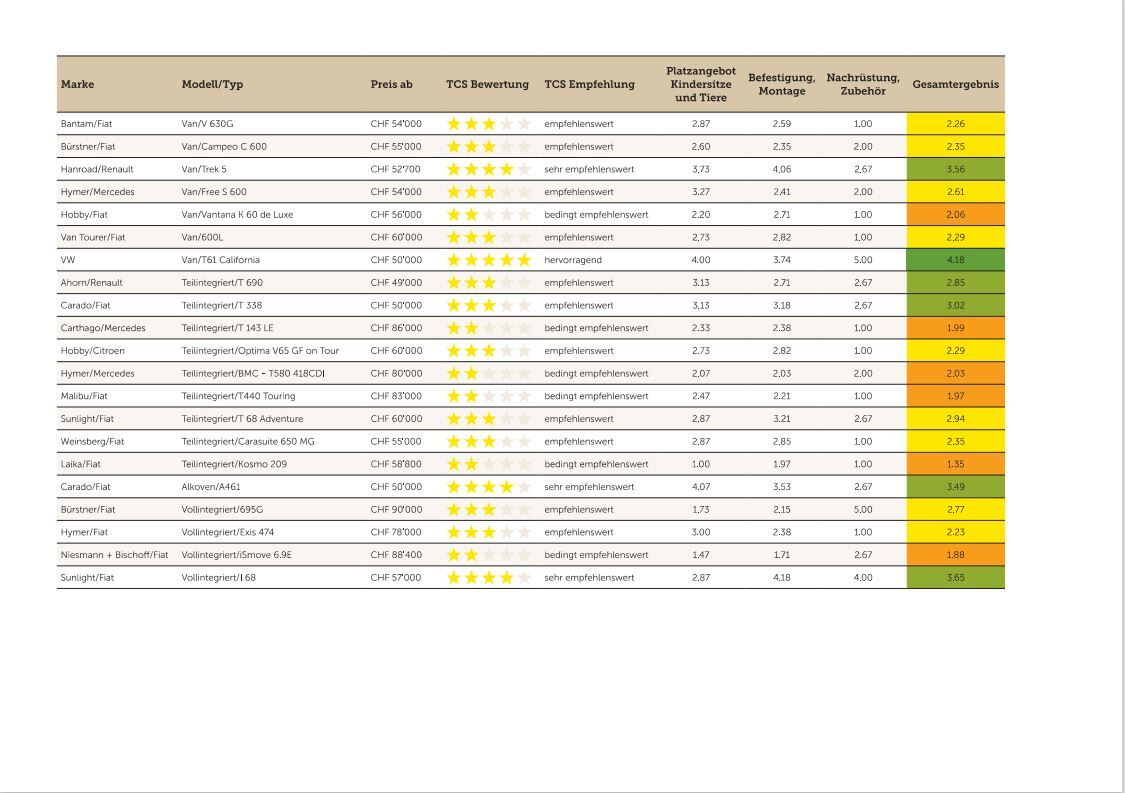
Task: Select the Platzangebot value "4.07"
Action: click(701, 487)
